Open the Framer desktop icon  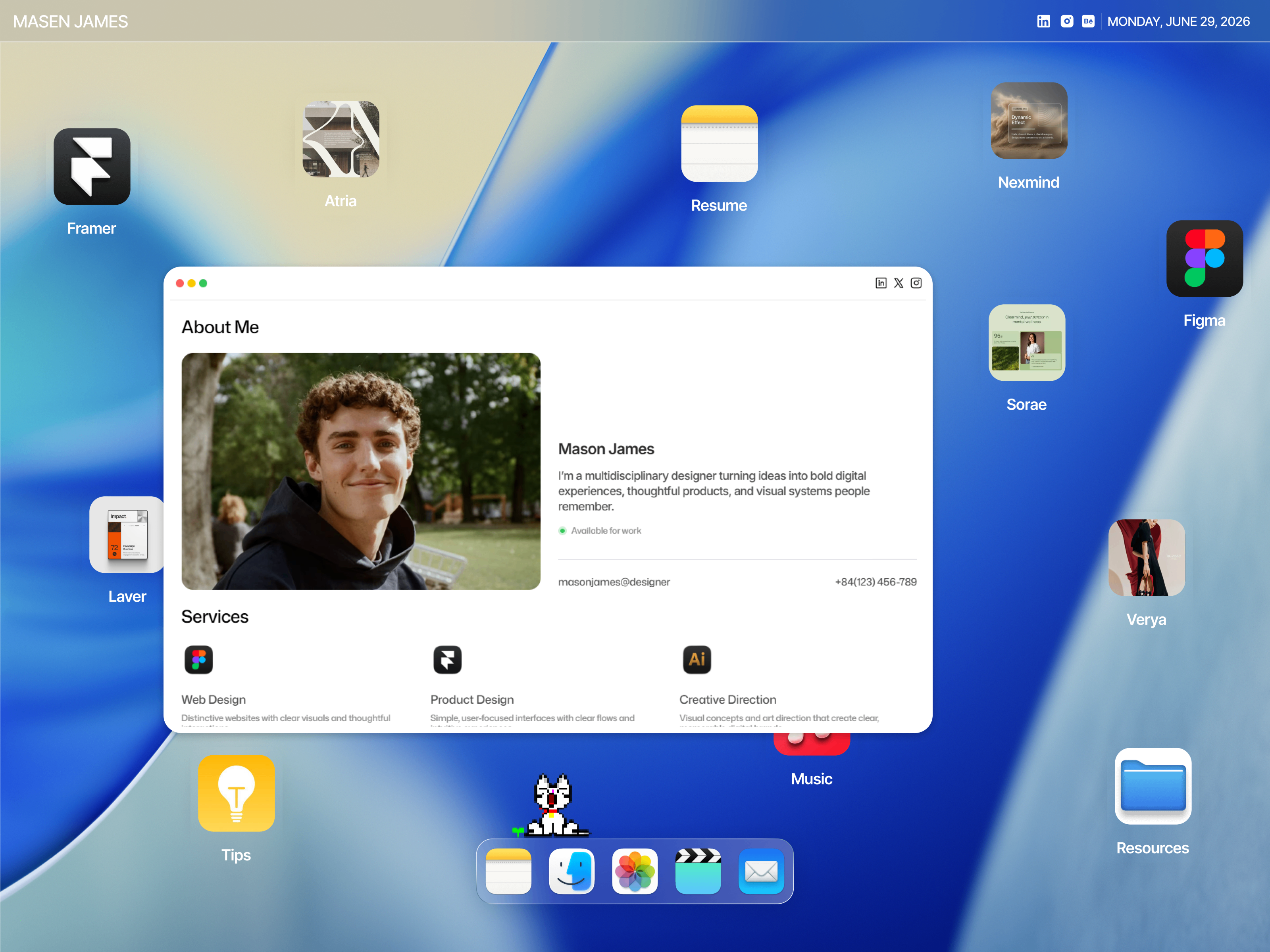coord(92,167)
